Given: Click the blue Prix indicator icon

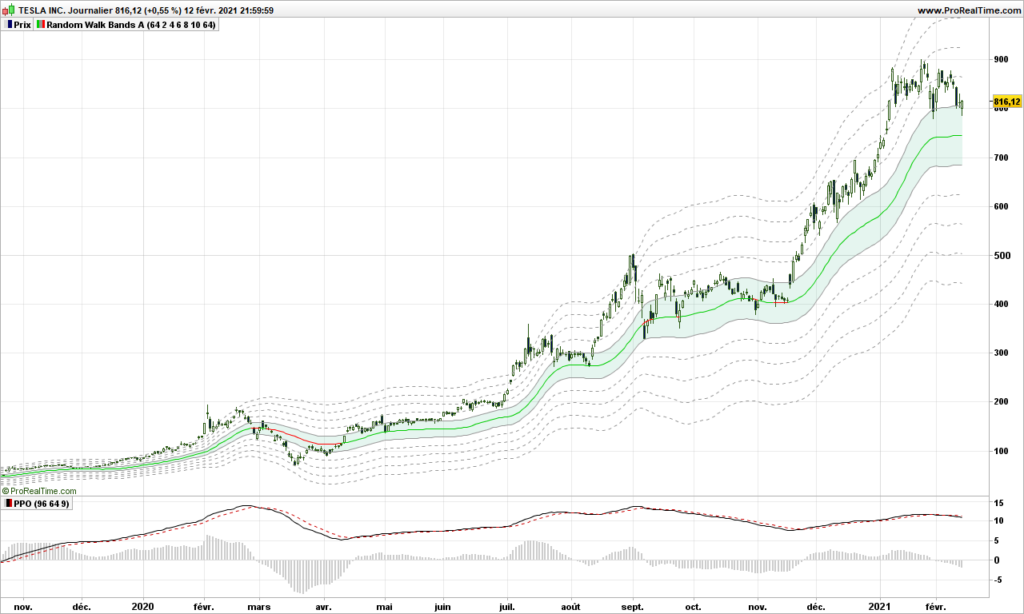Looking at the screenshot, I should click(x=9, y=25).
